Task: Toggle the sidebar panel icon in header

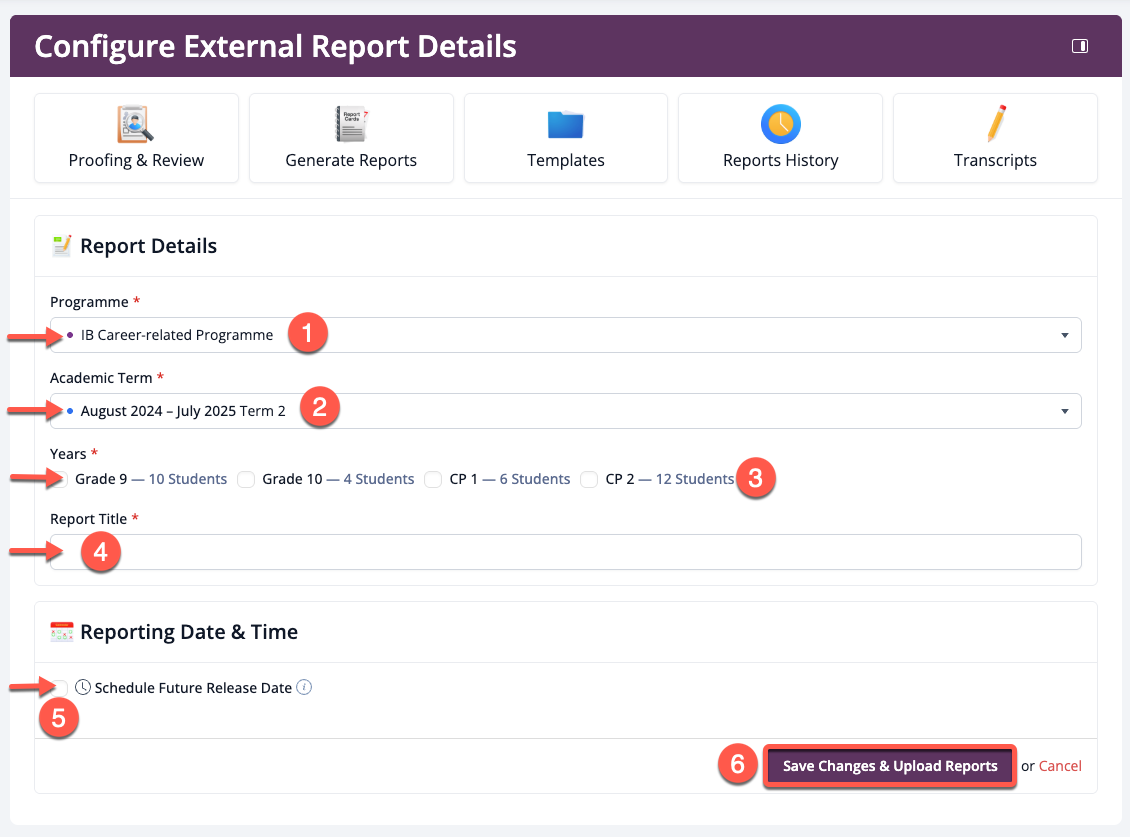Action: pos(1080,46)
